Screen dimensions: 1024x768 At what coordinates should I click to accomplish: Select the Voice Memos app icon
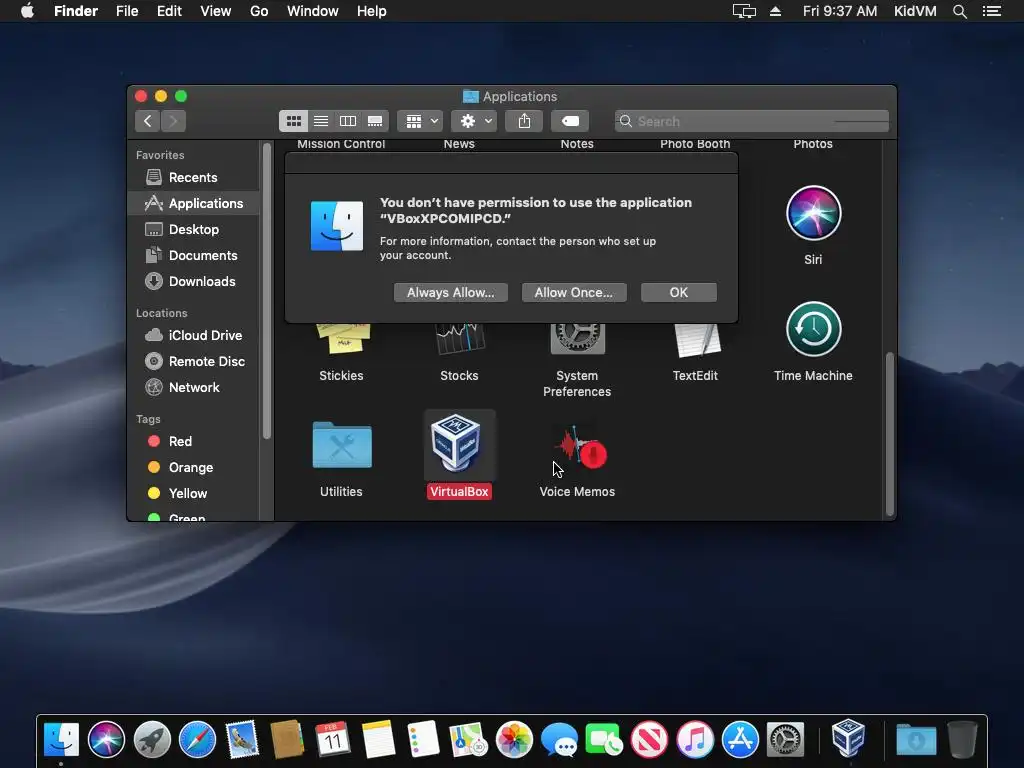[580, 447]
